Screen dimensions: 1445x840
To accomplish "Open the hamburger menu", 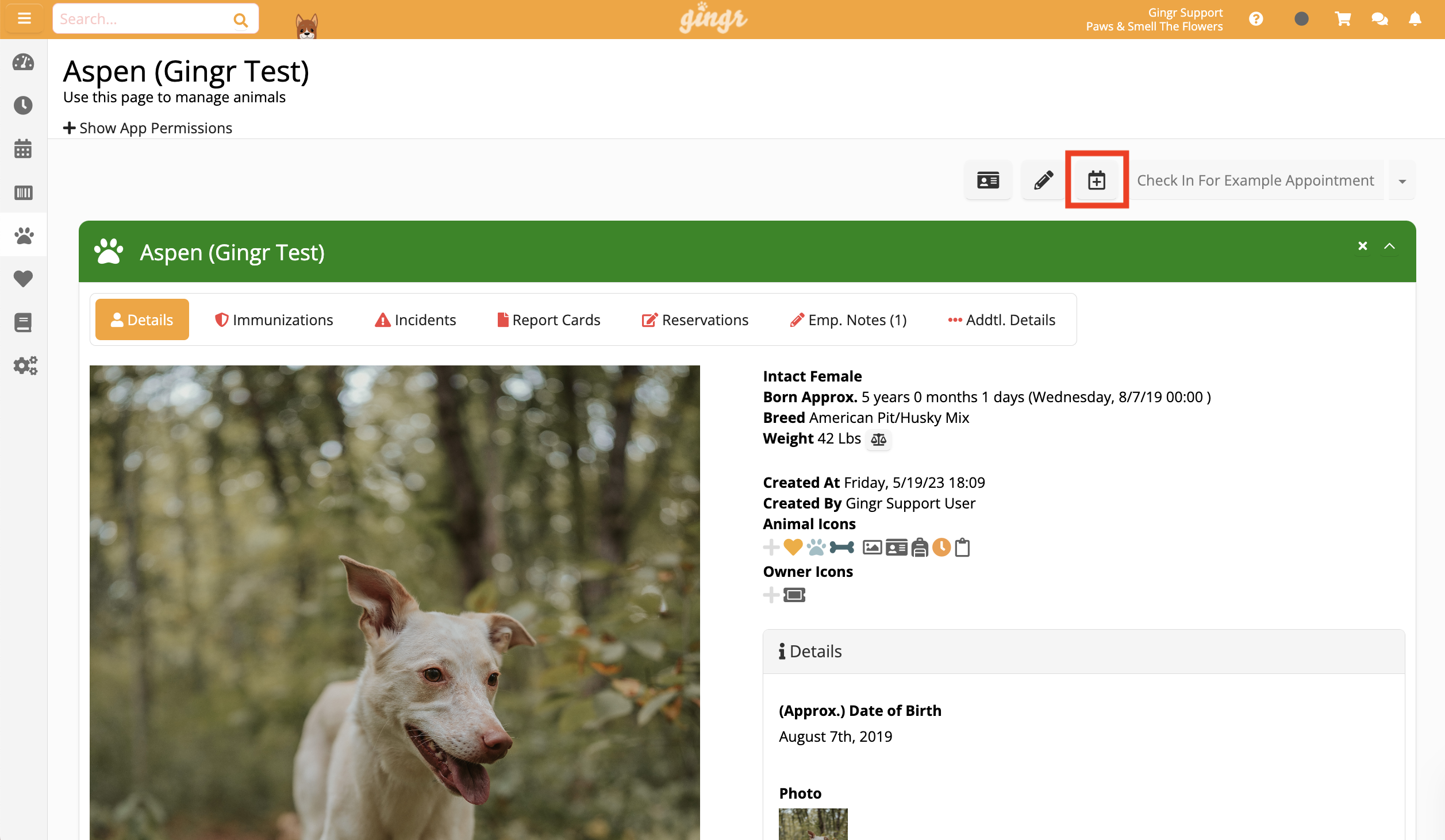I will point(24,19).
